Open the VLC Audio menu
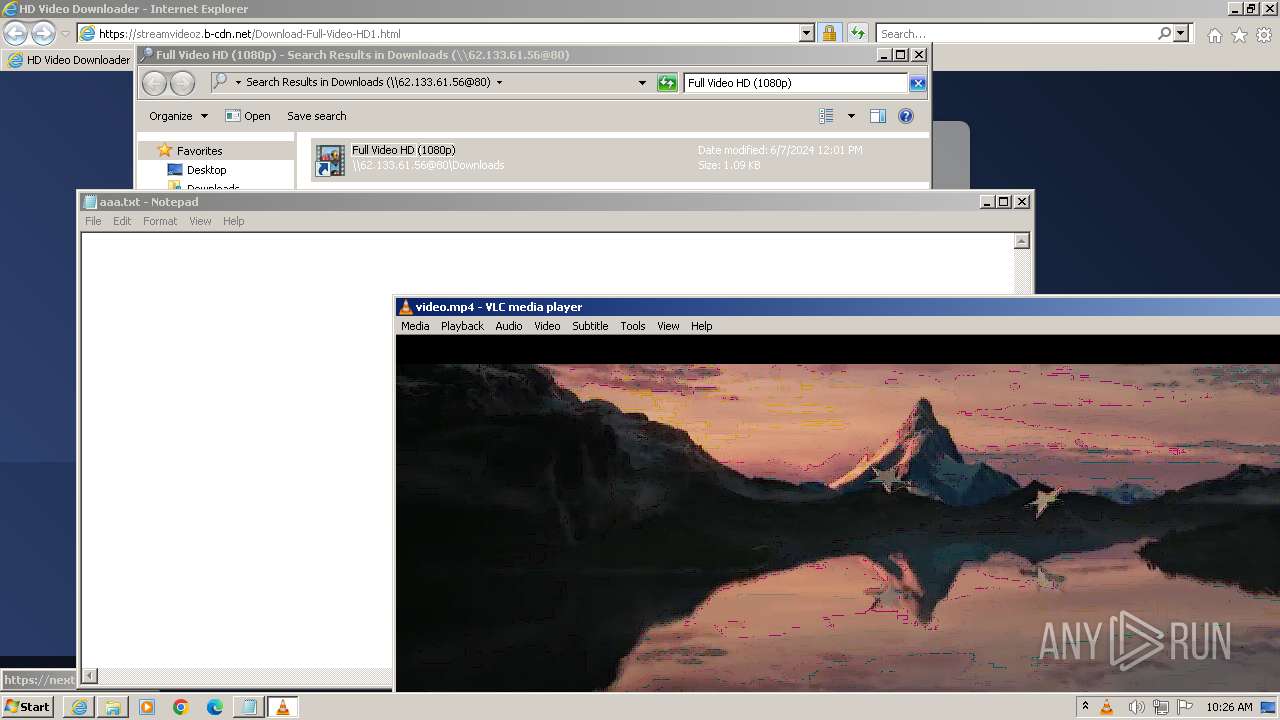Image resolution: width=1280 pixels, height=720 pixels. [508, 326]
